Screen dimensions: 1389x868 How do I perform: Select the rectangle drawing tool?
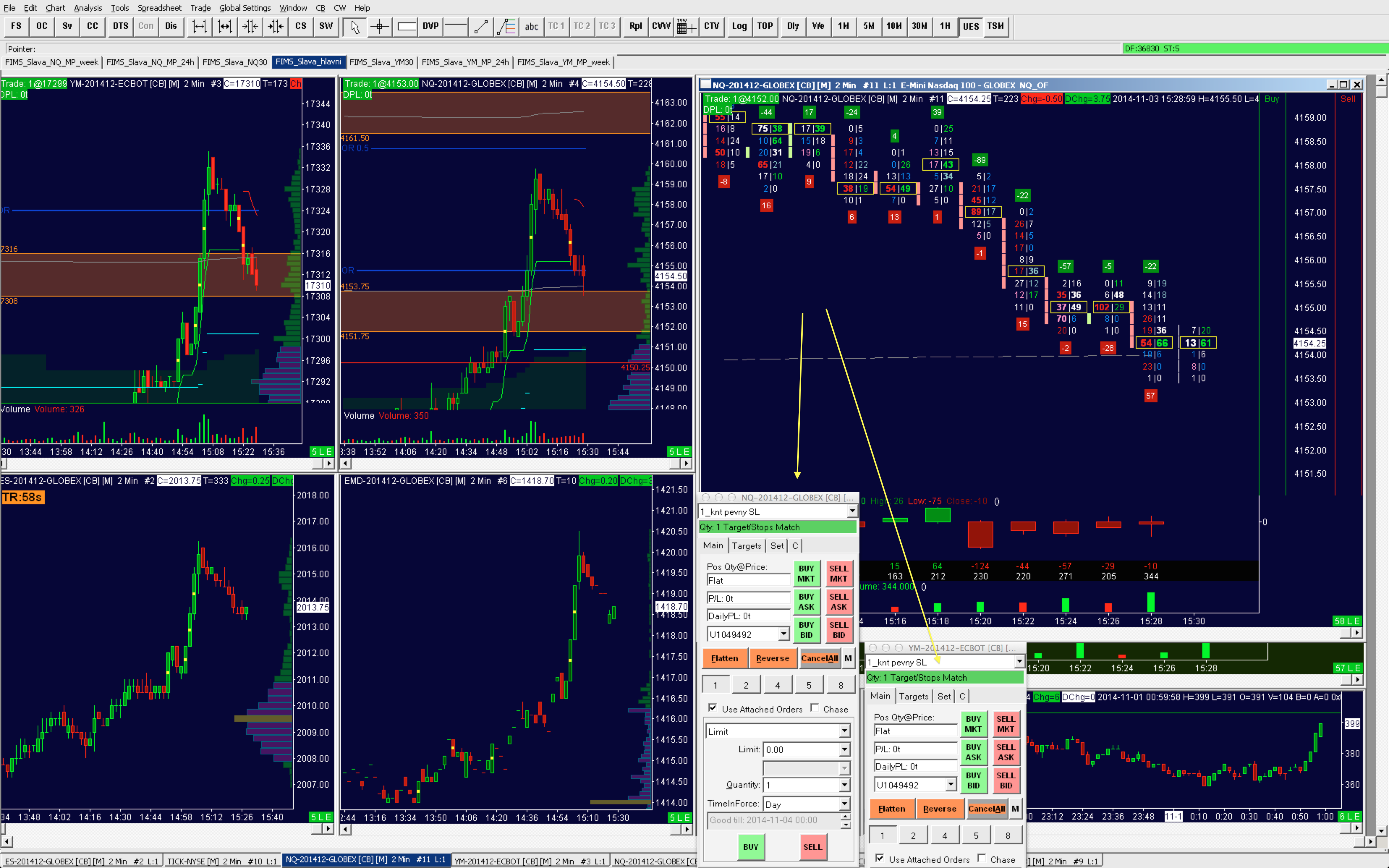coord(406,26)
